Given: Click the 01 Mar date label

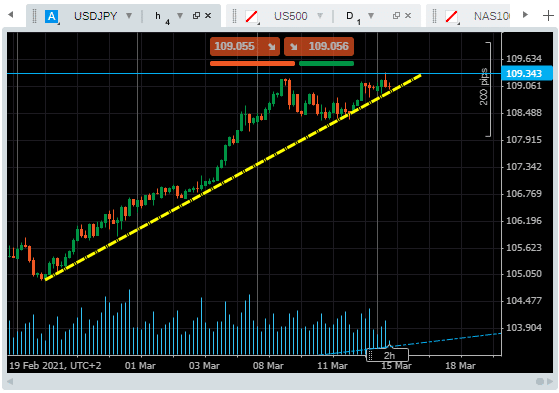Looking at the screenshot, I should (x=140, y=366).
